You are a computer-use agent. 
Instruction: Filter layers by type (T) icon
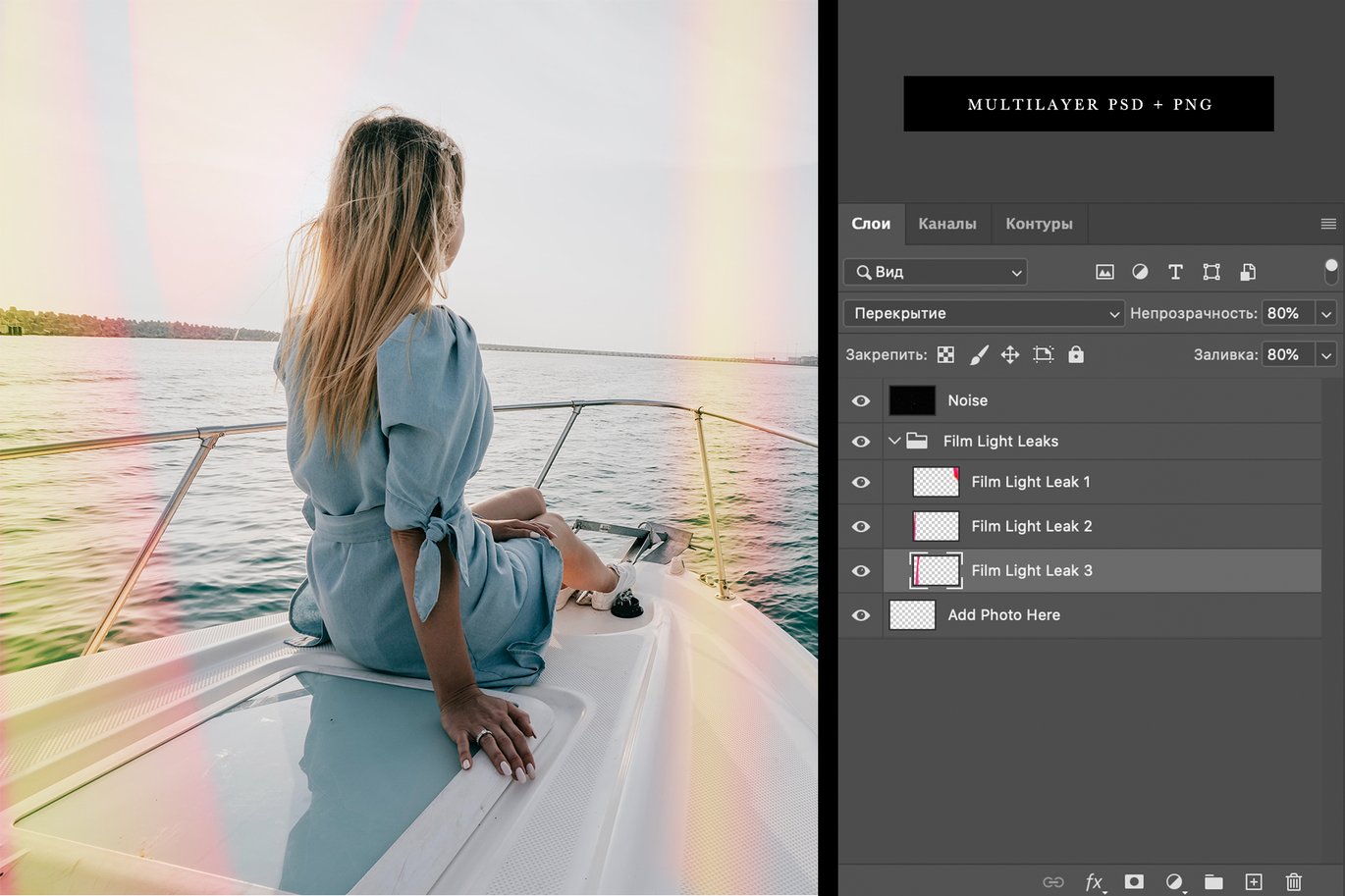(1175, 272)
